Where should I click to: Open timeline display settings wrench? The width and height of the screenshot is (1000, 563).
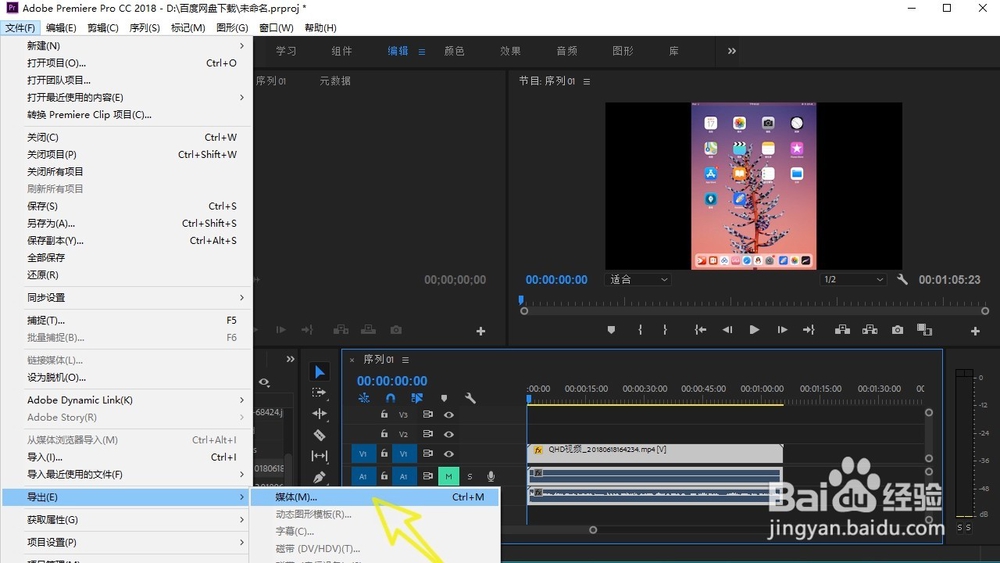[x=470, y=398]
